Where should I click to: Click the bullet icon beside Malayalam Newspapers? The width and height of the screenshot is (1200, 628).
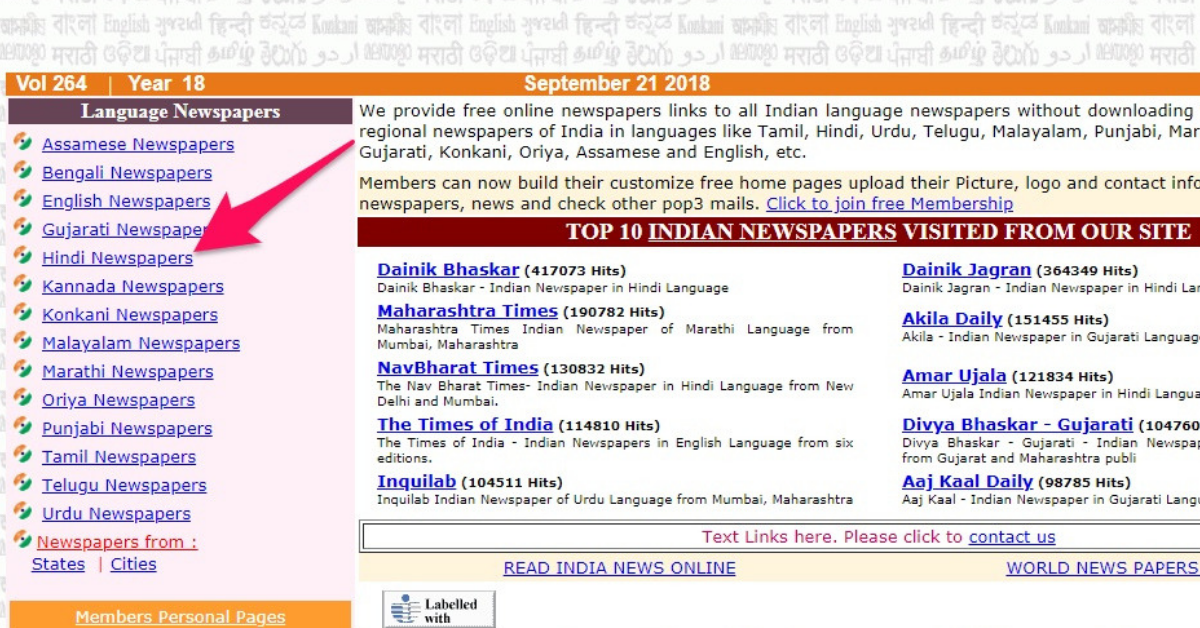tap(24, 341)
